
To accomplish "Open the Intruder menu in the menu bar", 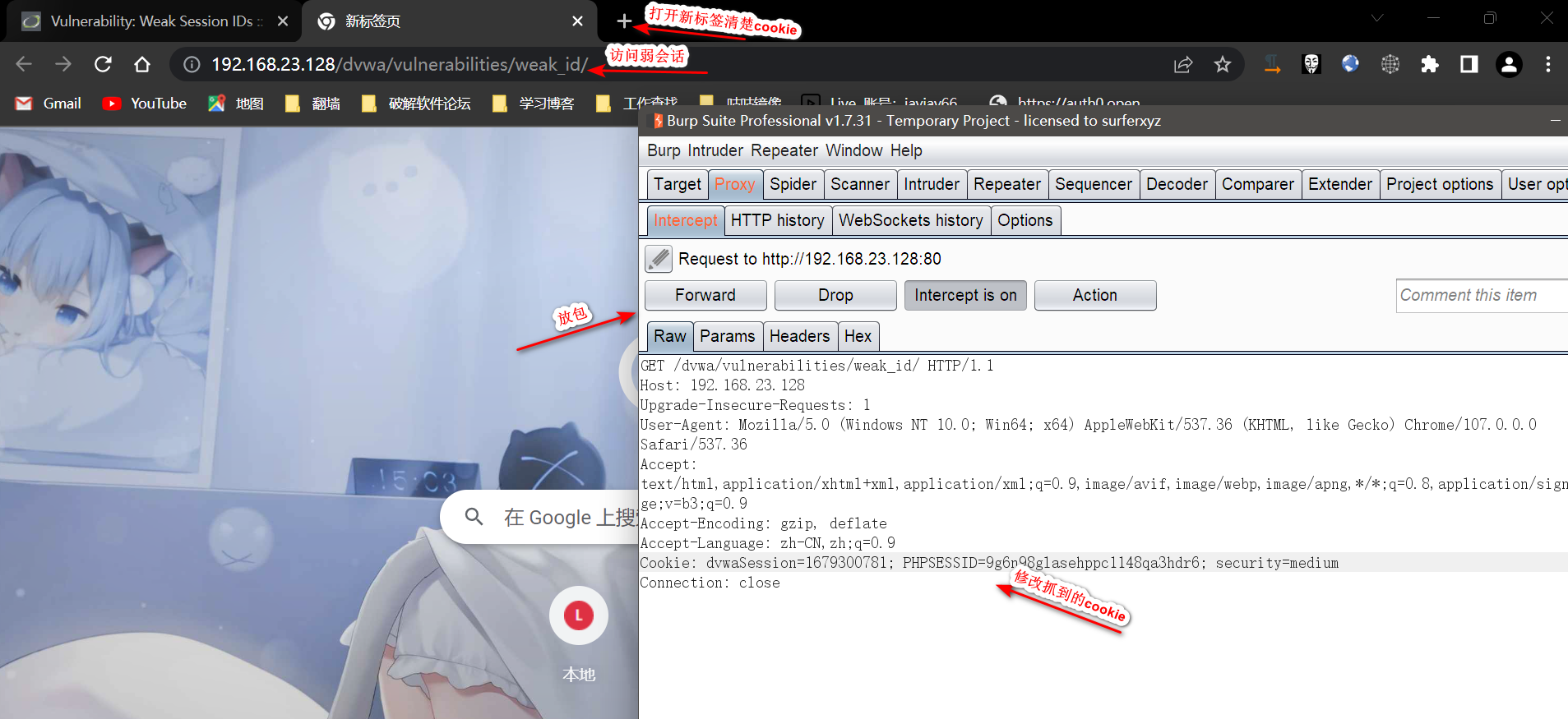I will point(715,150).
